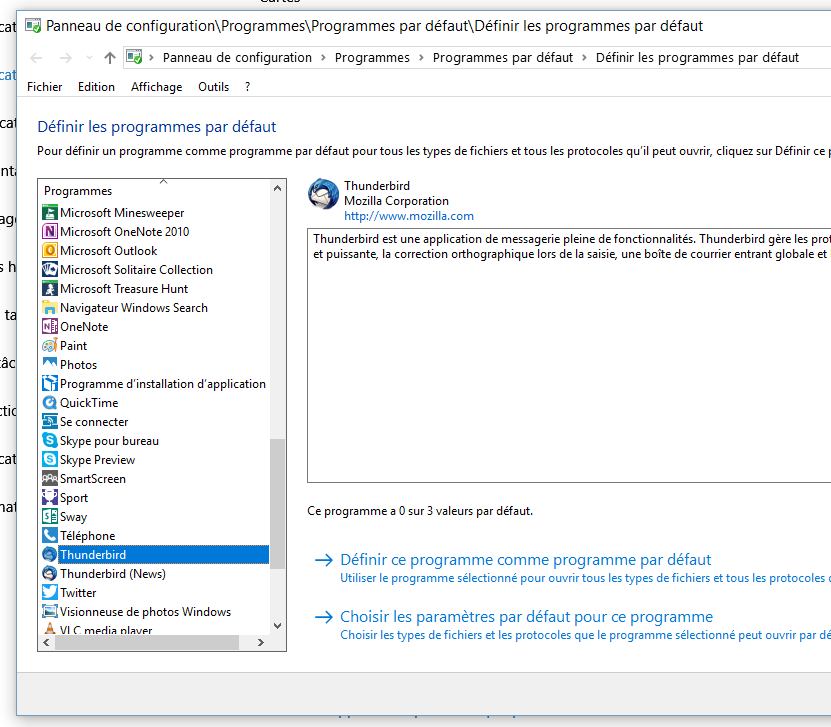Click the SmartScreen icon

coord(49,478)
